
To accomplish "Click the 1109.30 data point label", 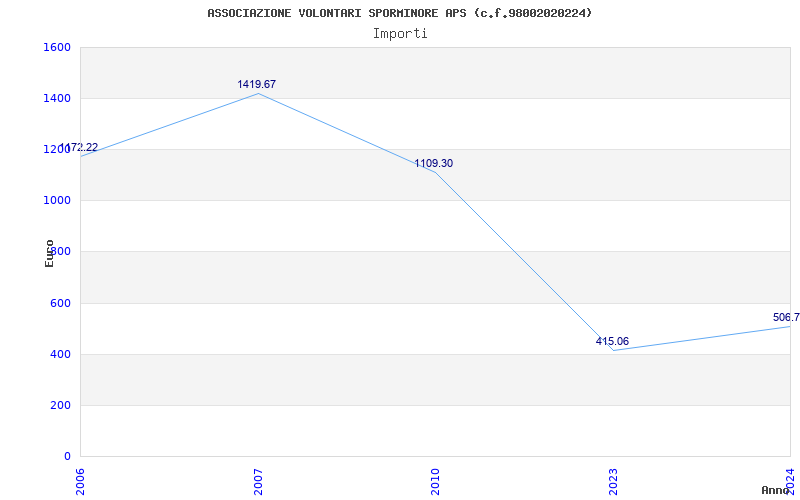I will coord(433,163).
